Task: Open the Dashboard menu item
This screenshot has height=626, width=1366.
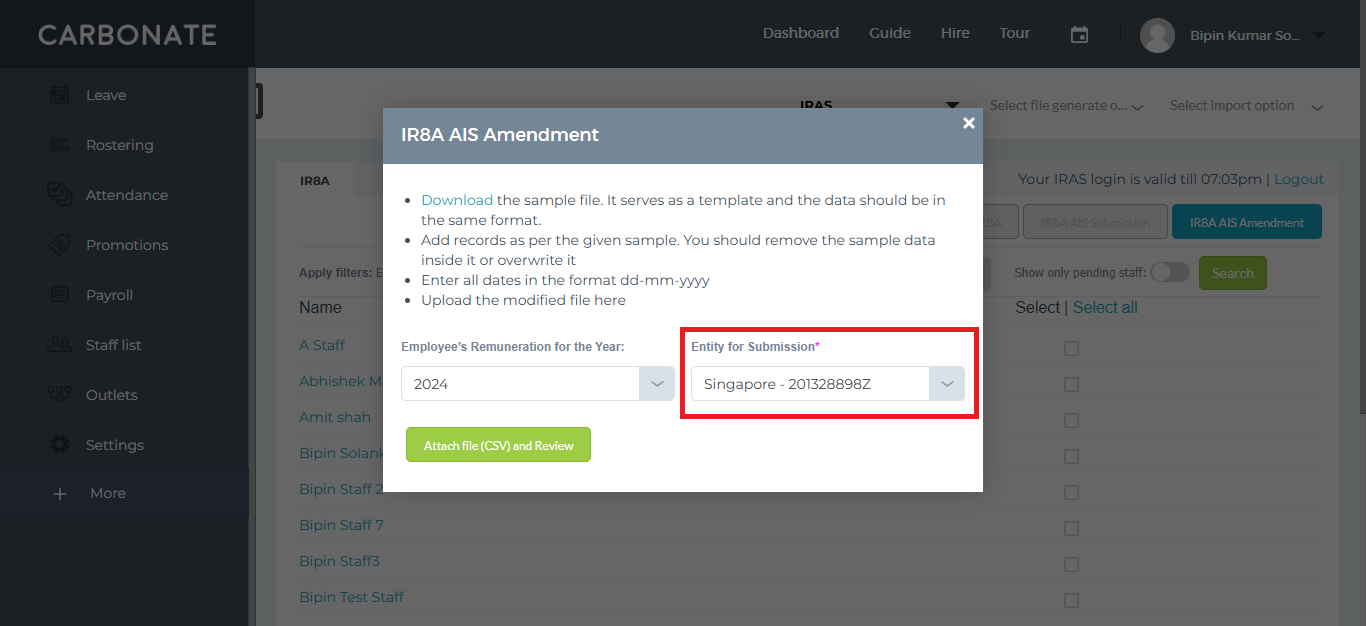Action: (x=801, y=33)
